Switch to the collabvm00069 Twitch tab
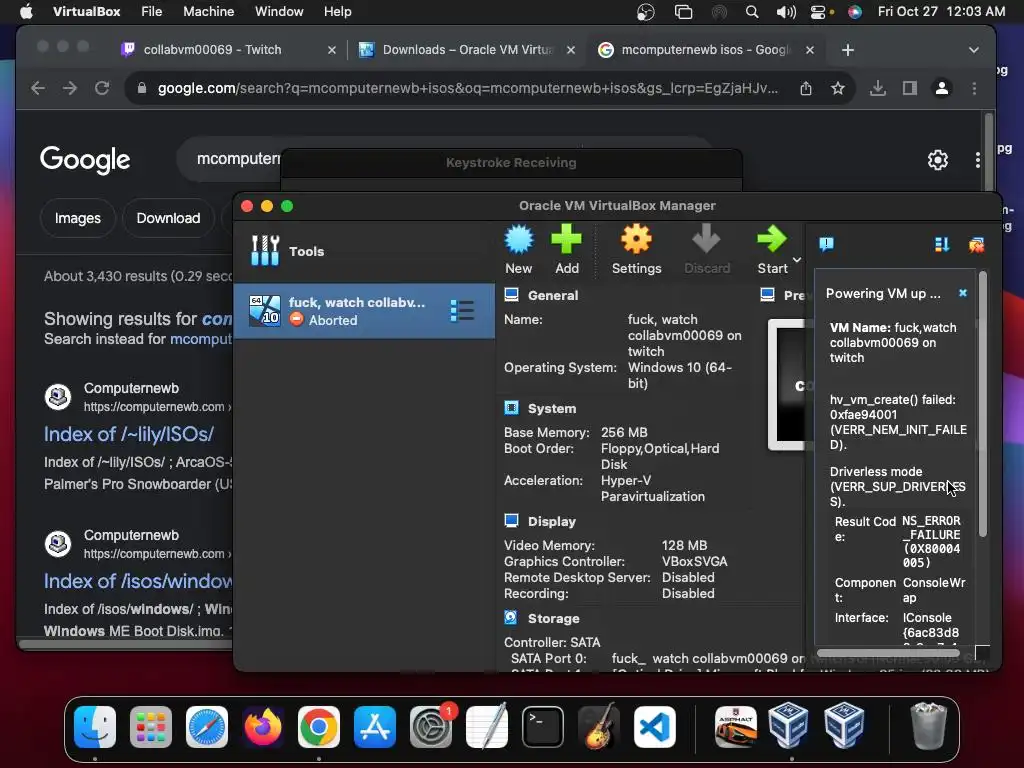Viewport: 1024px width, 768px height. tap(229, 50)
